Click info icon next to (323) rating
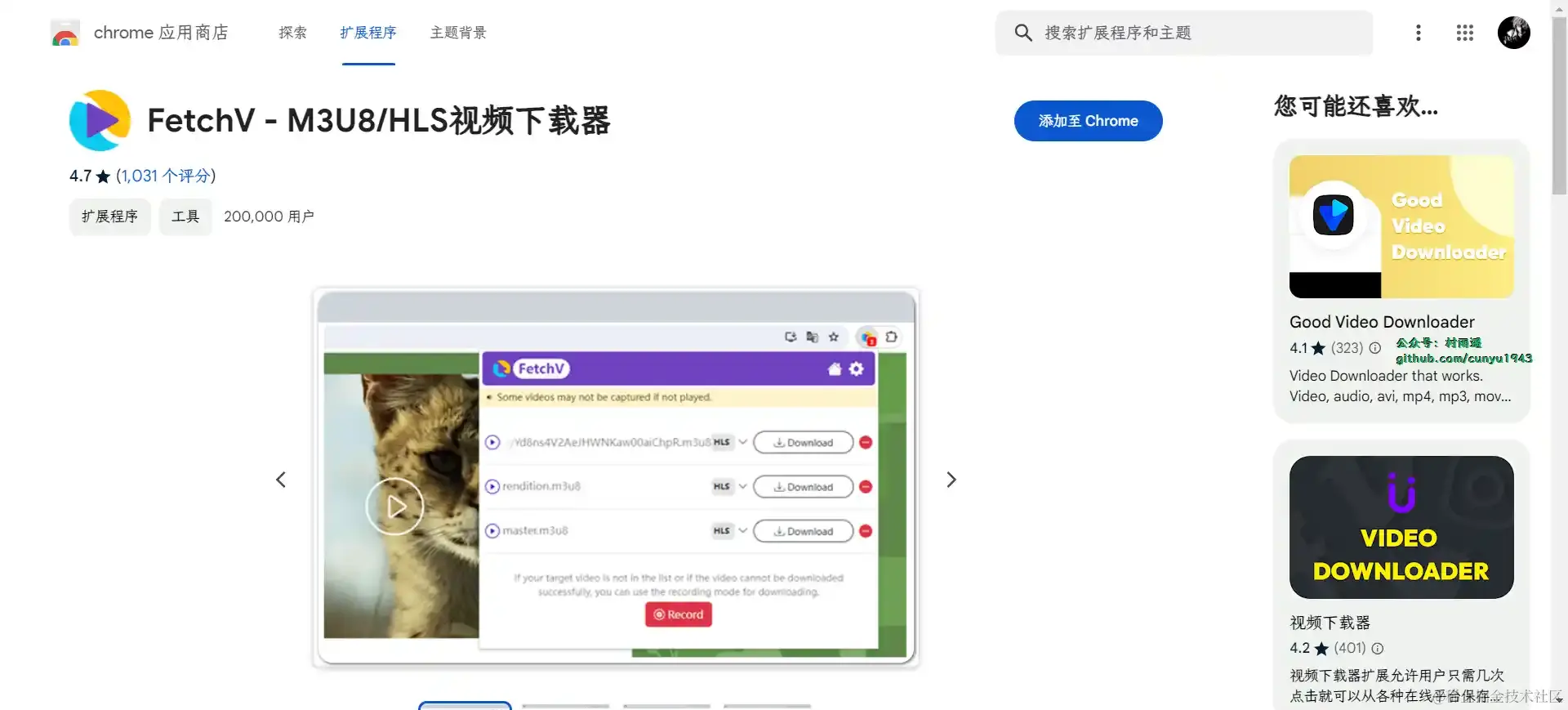The height and width of the screenshot is (710, 1568). (1374, 348)
